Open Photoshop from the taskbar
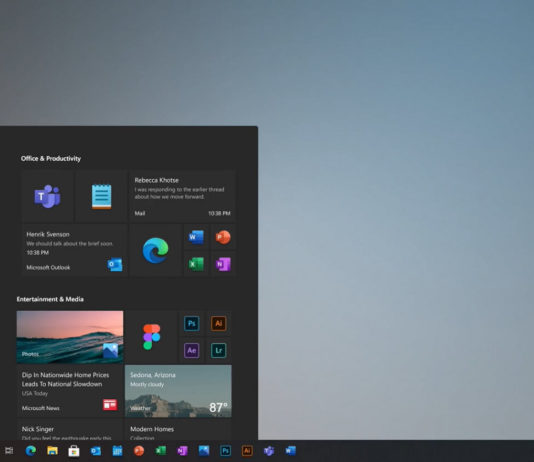The height and width of the screenshot is (462, 534). [225, 451]
